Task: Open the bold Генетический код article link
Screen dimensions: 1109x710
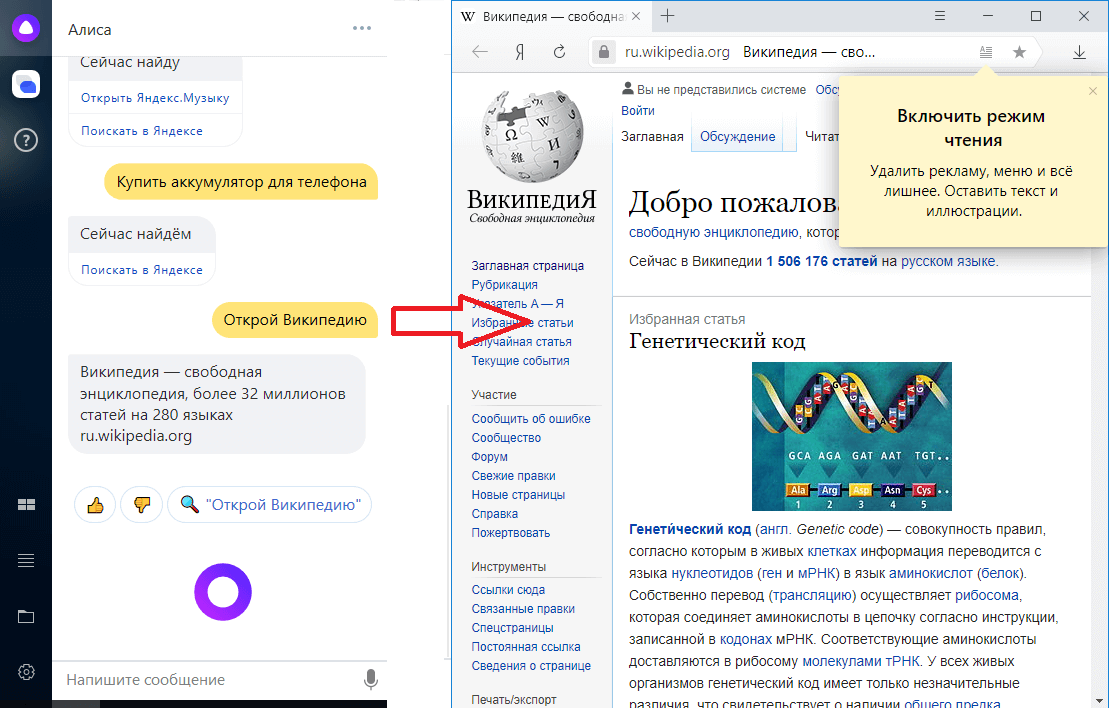Action: pos(690,529)
